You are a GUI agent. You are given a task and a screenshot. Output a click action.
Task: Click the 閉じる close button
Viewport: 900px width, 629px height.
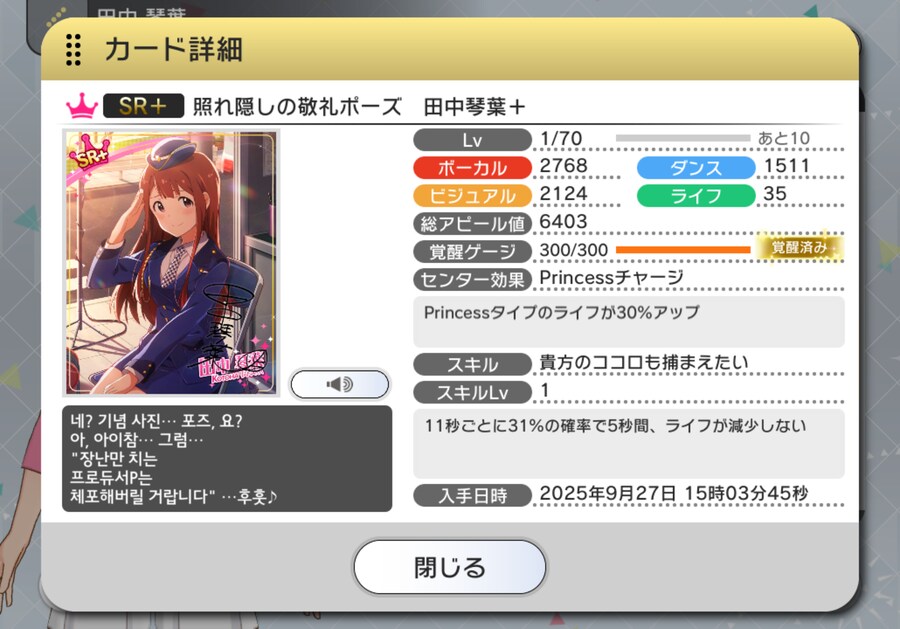(x=449, y=567)
